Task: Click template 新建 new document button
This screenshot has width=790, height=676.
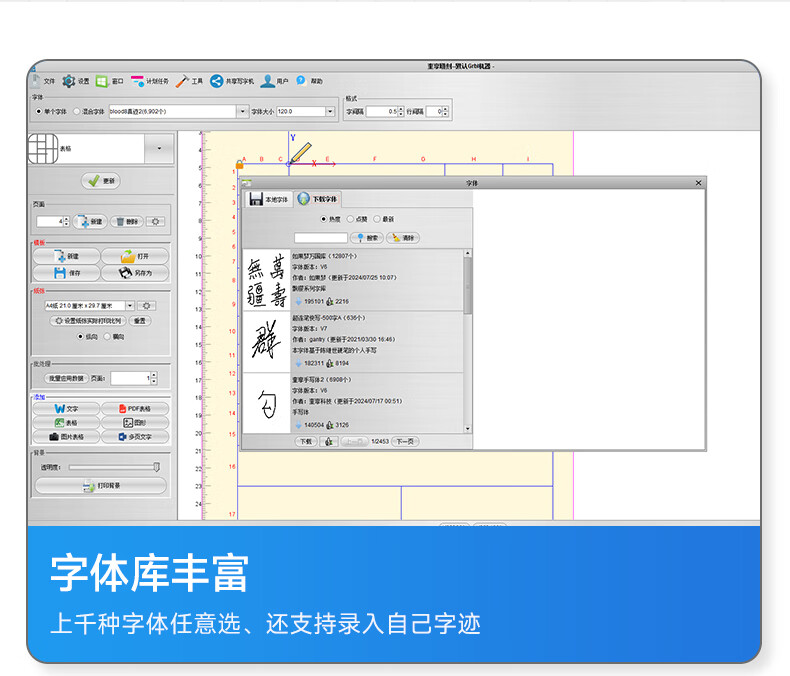Action: coord(67,256)
